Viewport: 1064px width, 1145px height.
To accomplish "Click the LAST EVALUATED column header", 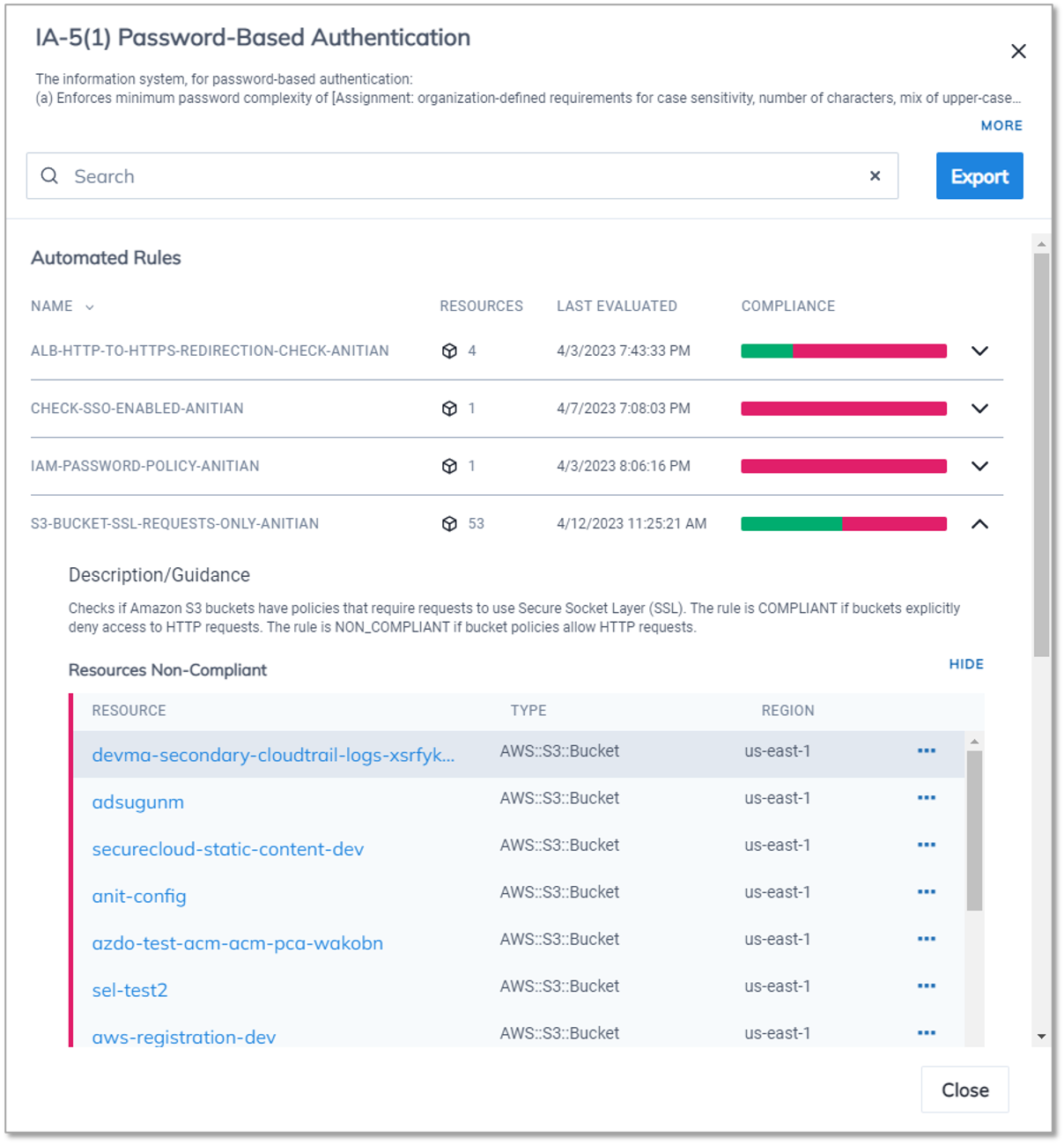I will coord(617,307).
